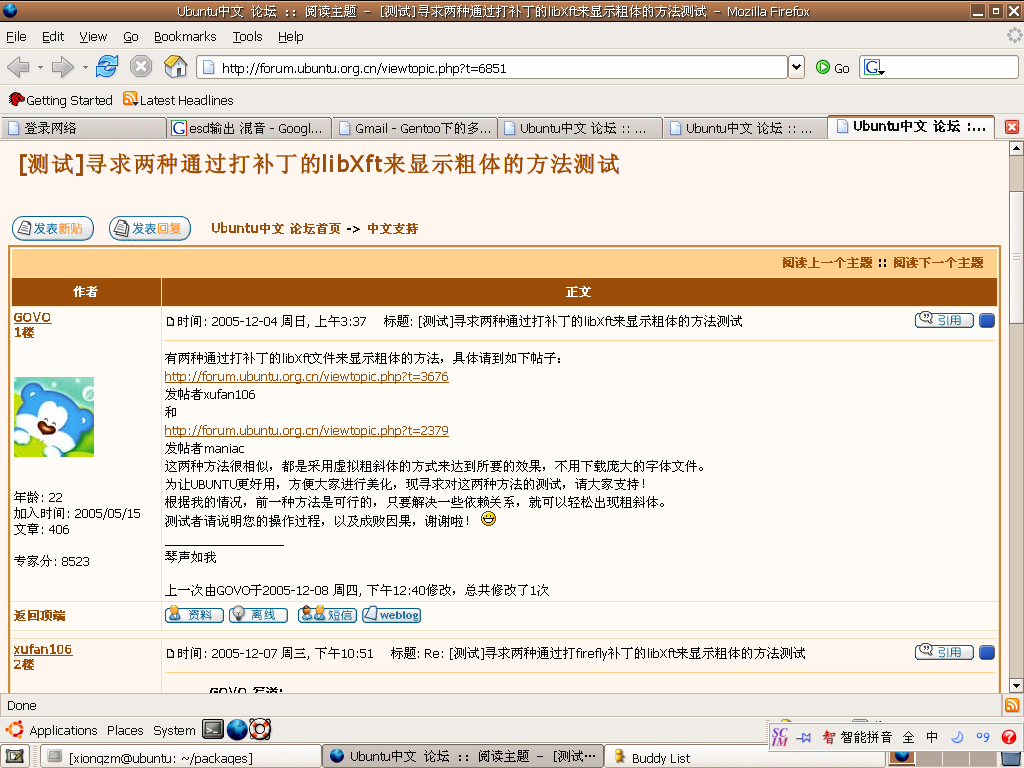Viewport: 1024px width, 768px height.
Task: Open GOVO's 资料 profile button
Action: click(x=194, y=615)
